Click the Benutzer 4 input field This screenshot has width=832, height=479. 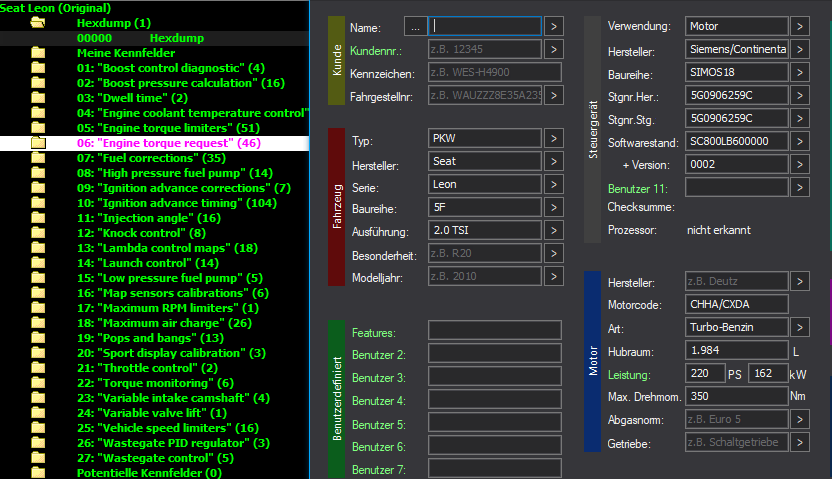pos(495,399)
